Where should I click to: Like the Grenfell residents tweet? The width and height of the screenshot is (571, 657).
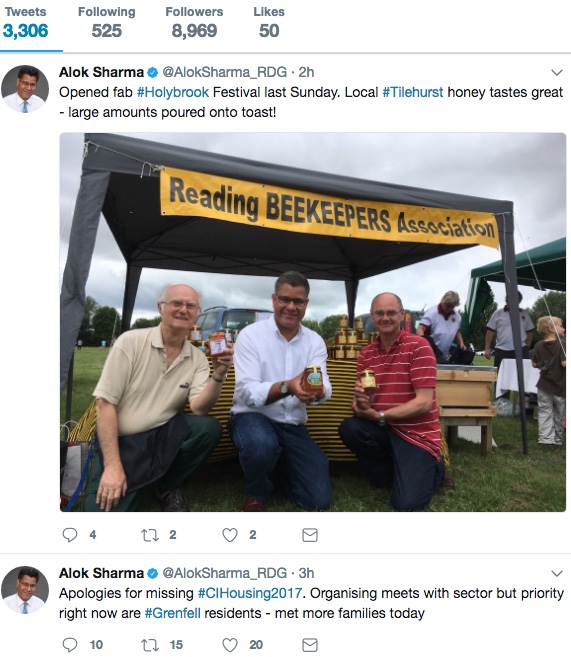coord(230,645)
